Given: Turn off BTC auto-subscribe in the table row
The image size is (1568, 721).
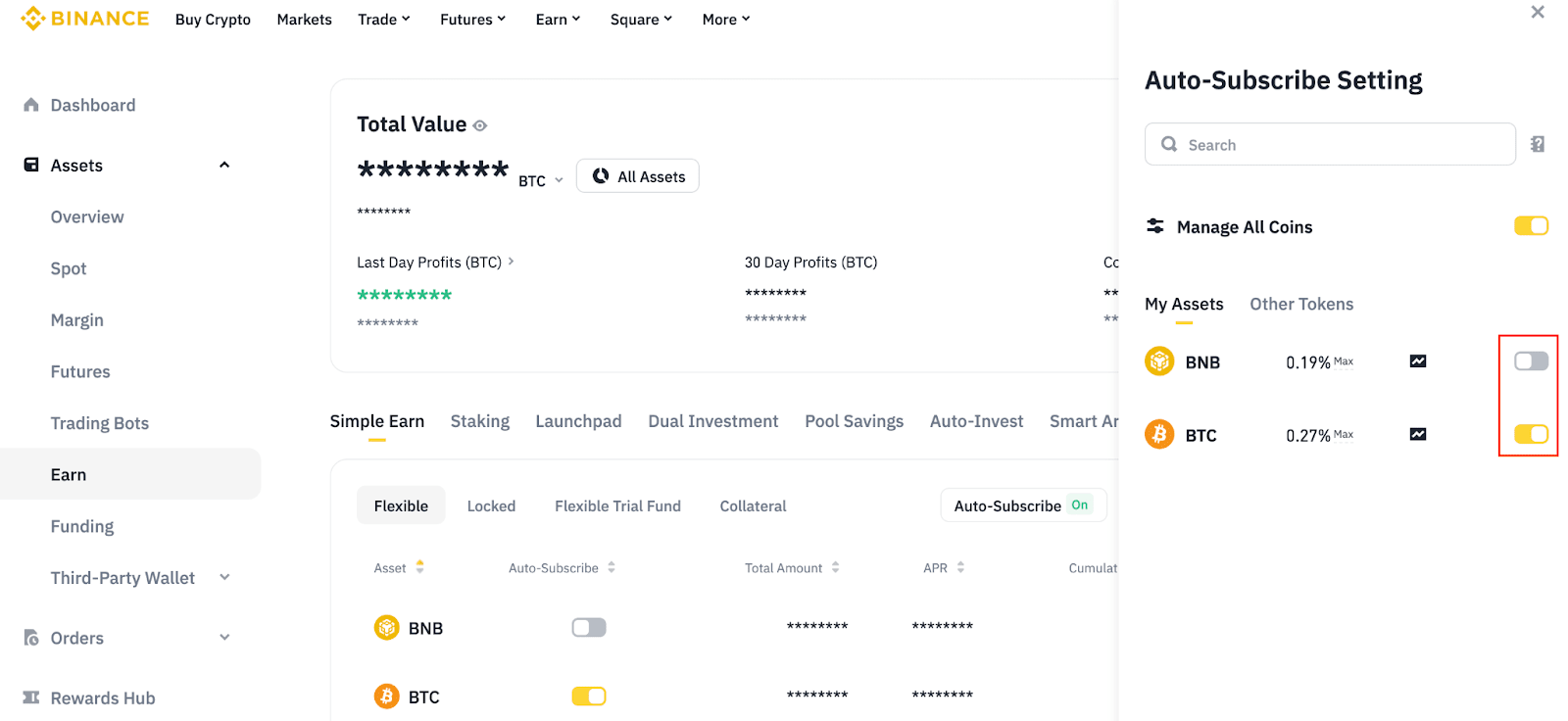Looking at the screenshot, I should tap(589, 697).
